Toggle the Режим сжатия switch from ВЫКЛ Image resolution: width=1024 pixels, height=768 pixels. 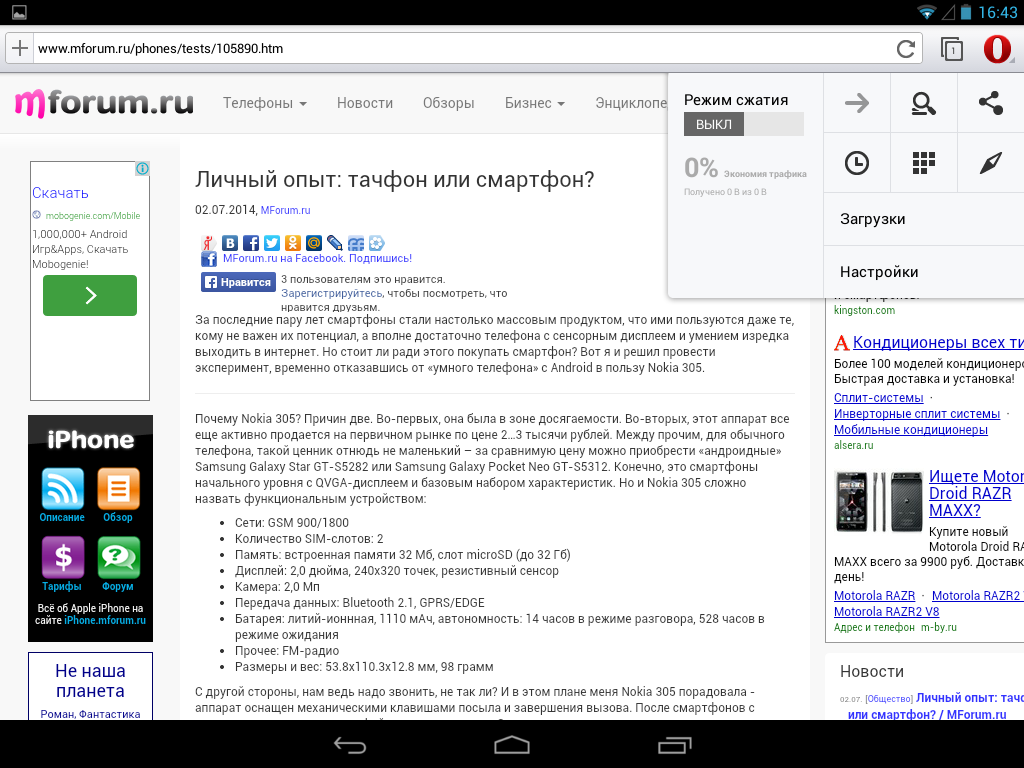tap(743, 124)
